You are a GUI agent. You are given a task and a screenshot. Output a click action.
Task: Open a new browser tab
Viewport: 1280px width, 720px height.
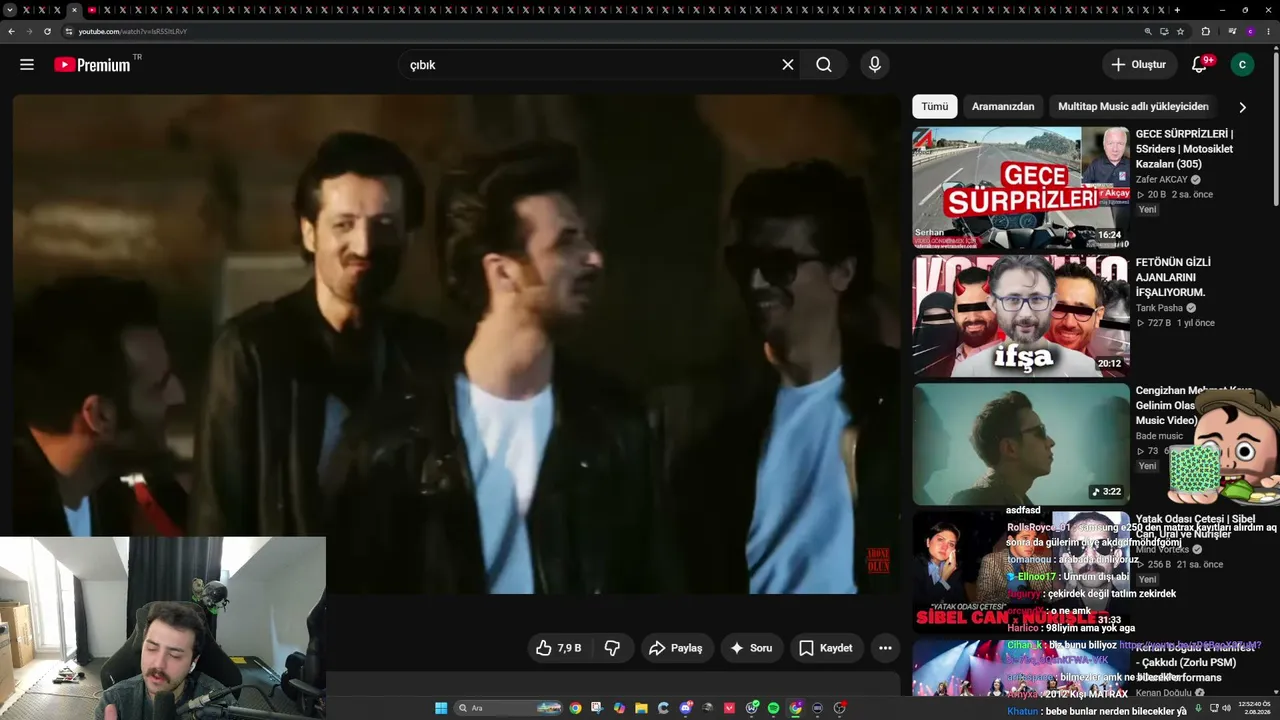point(1177,10)
